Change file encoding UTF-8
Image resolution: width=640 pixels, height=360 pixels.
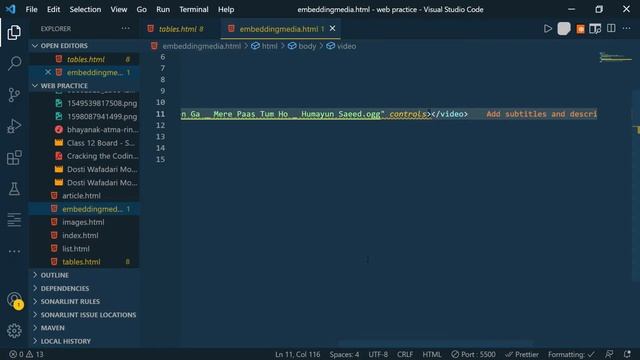tap(378, 354)
